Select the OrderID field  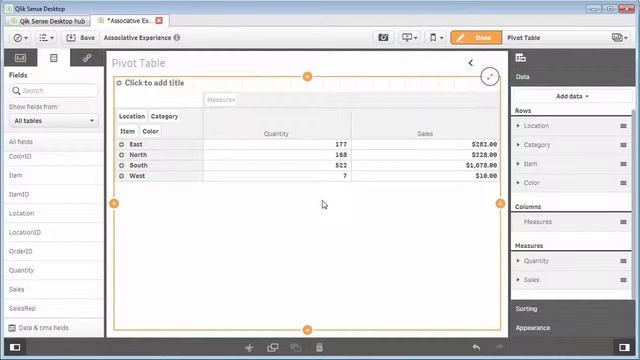pos(53,251)
